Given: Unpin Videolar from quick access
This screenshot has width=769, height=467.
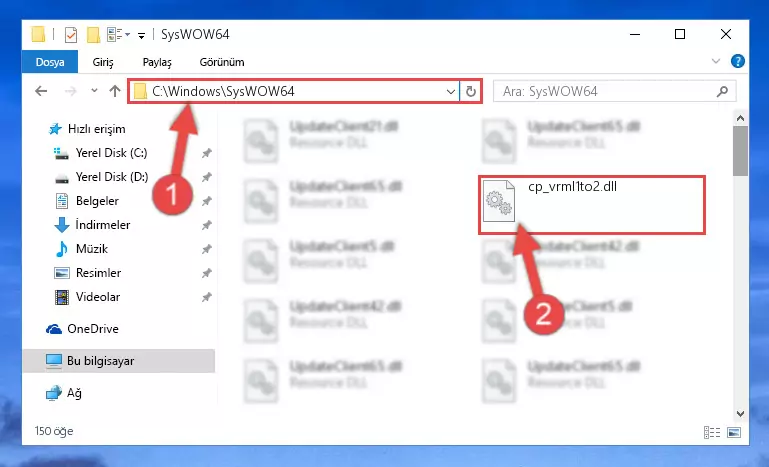Looking at the screenshot, I should pyautogui.click(x=206, y=297).
